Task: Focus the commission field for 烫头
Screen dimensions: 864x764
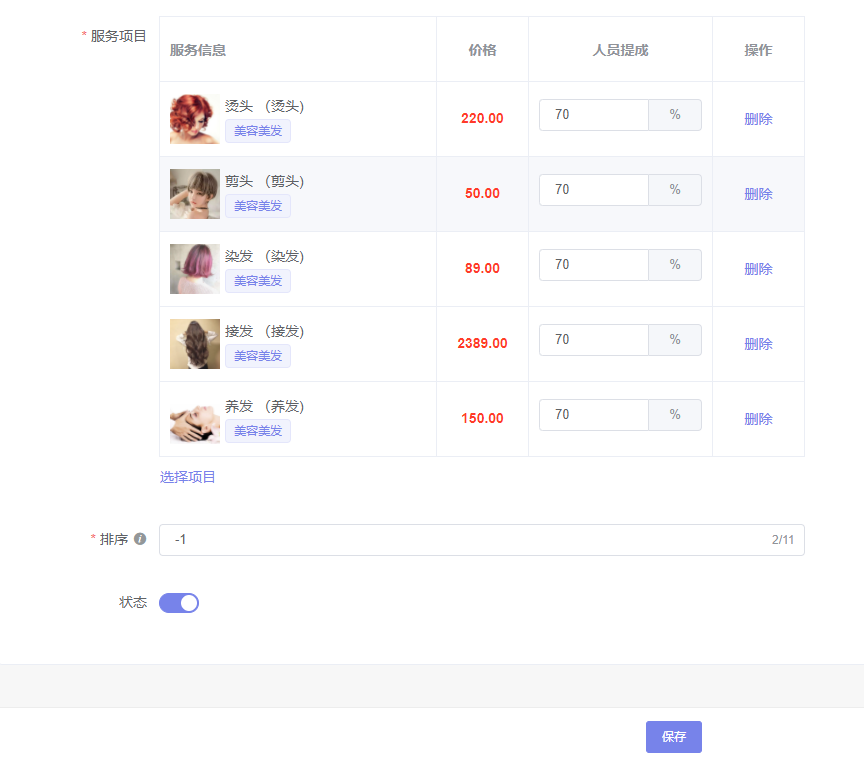Action: click(x=593, y=115)
